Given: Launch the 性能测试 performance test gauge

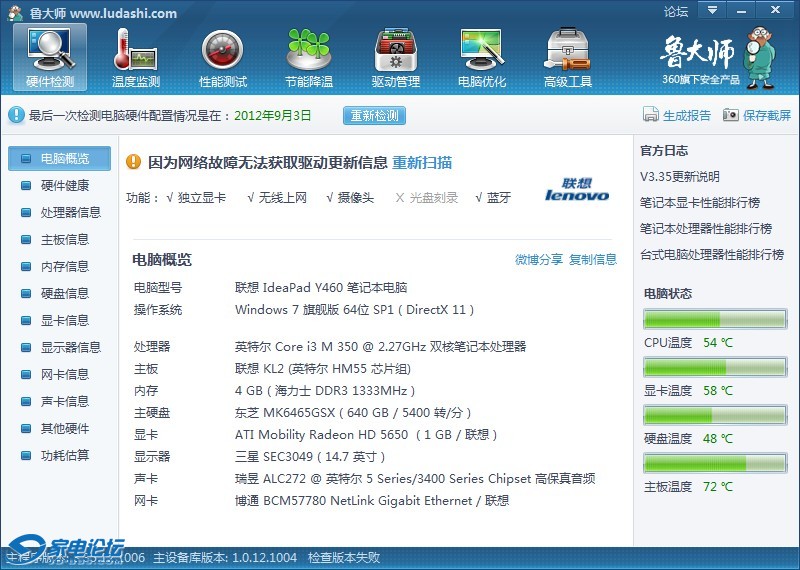Looking at the screenshot, I should pos(222,57).
